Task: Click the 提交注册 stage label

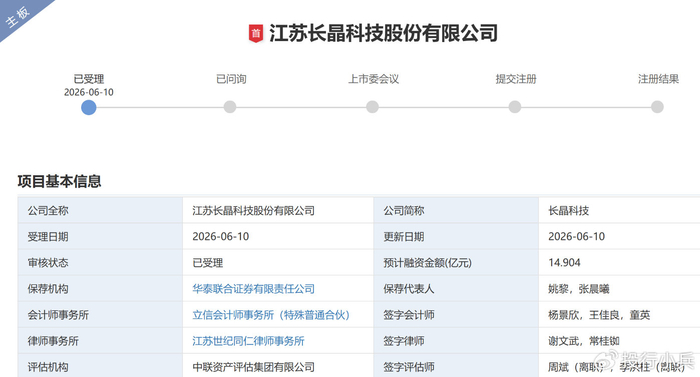Action: [516, 79]
